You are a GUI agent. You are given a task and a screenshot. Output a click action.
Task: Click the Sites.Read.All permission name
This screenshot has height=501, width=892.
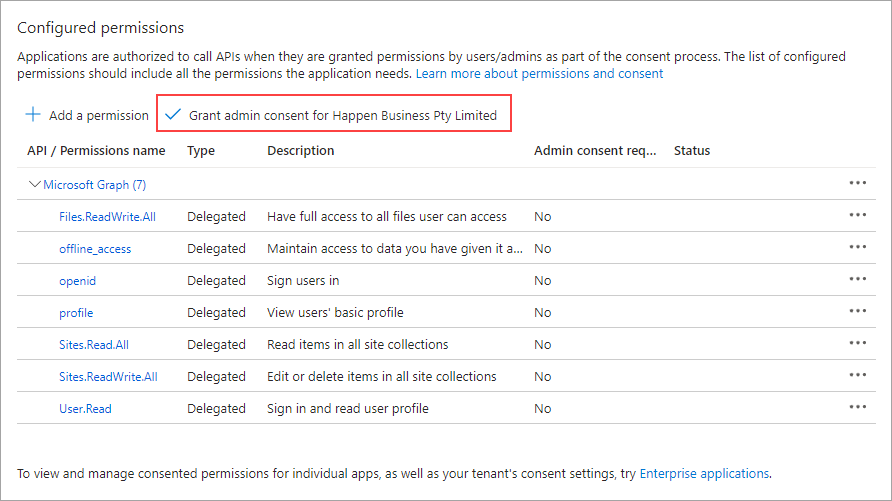(x=94, y=344)
